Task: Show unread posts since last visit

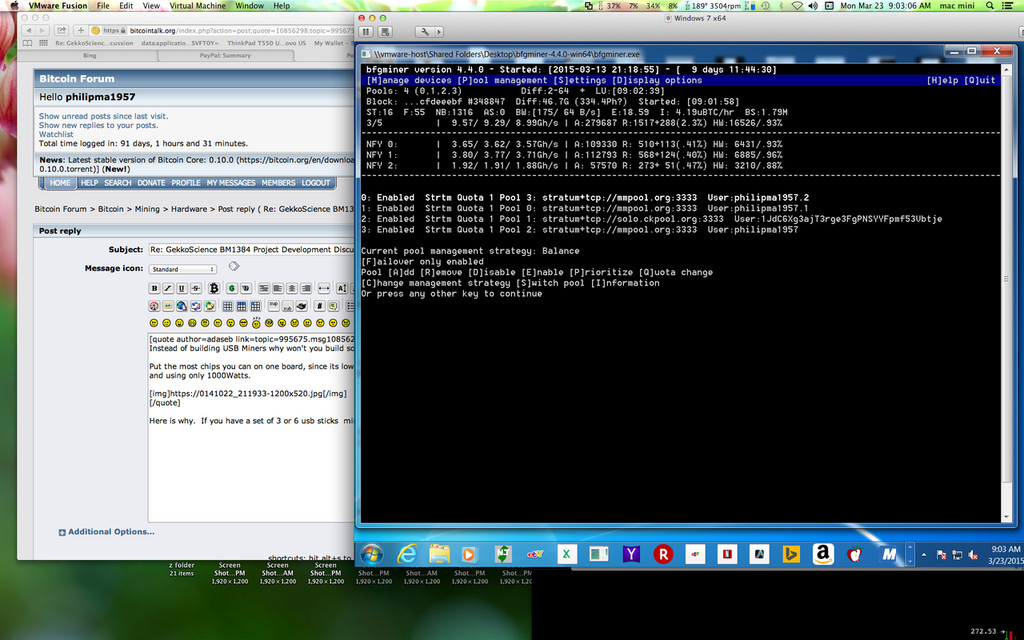Action: coord(103,116)
